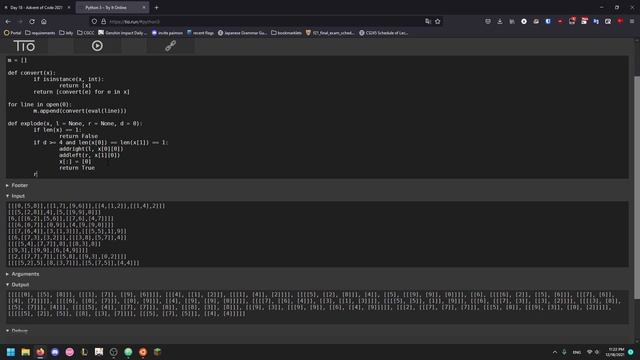Open the bookmarklets folder
This screenshot has height=360, width=640.
click(x=287, y=33)
